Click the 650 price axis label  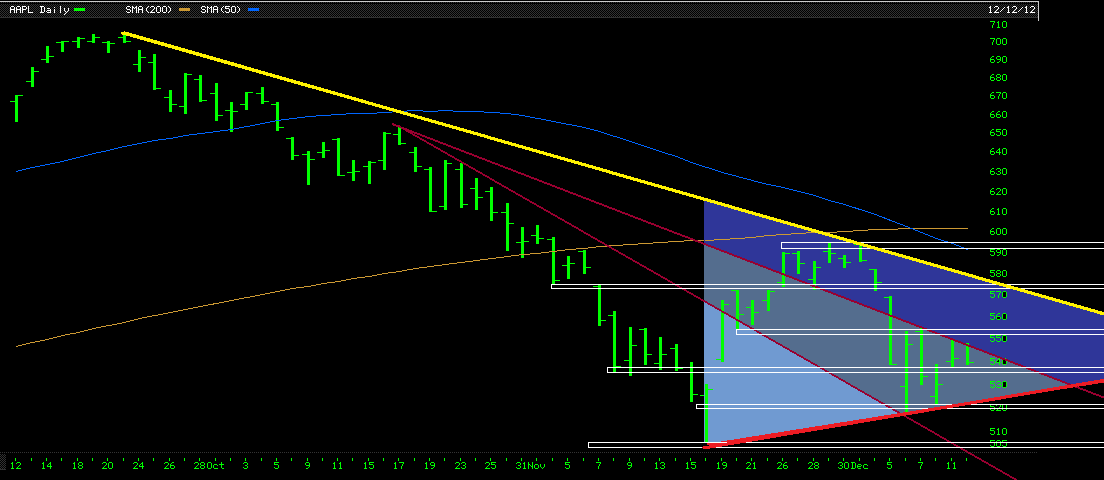pos(998,133)
